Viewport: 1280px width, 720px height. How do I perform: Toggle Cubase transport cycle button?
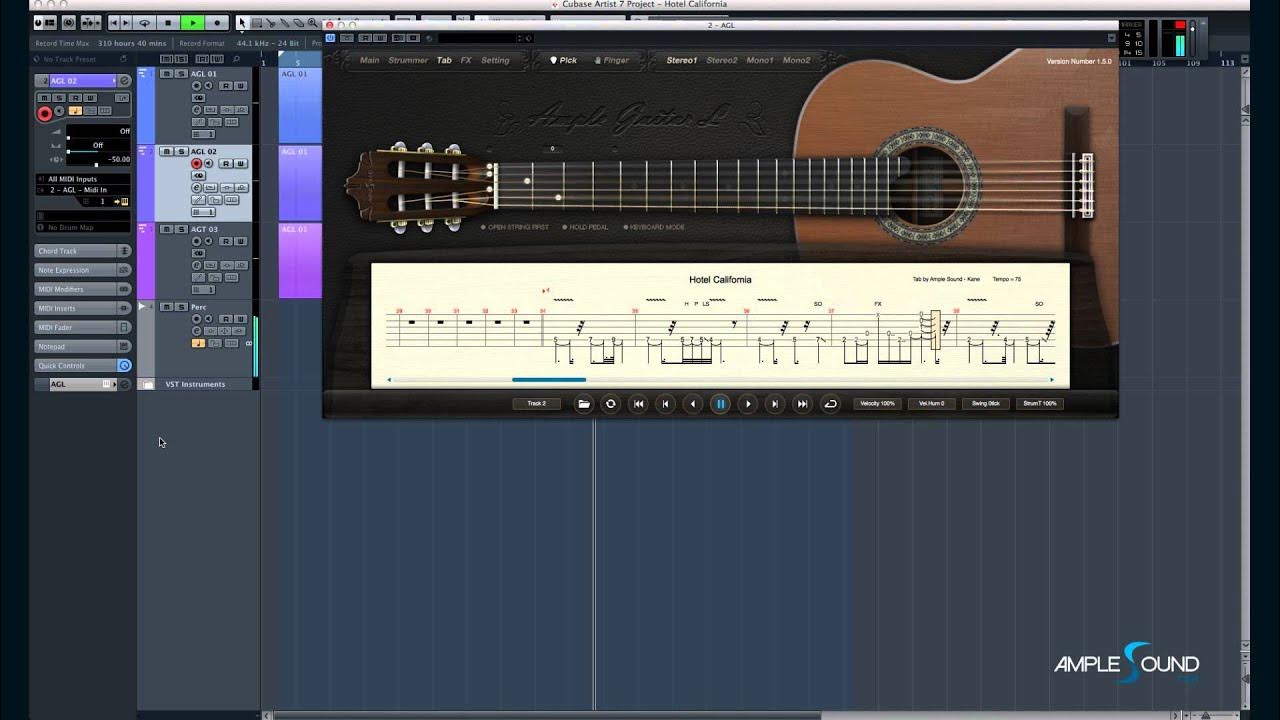tap(144, 23)
